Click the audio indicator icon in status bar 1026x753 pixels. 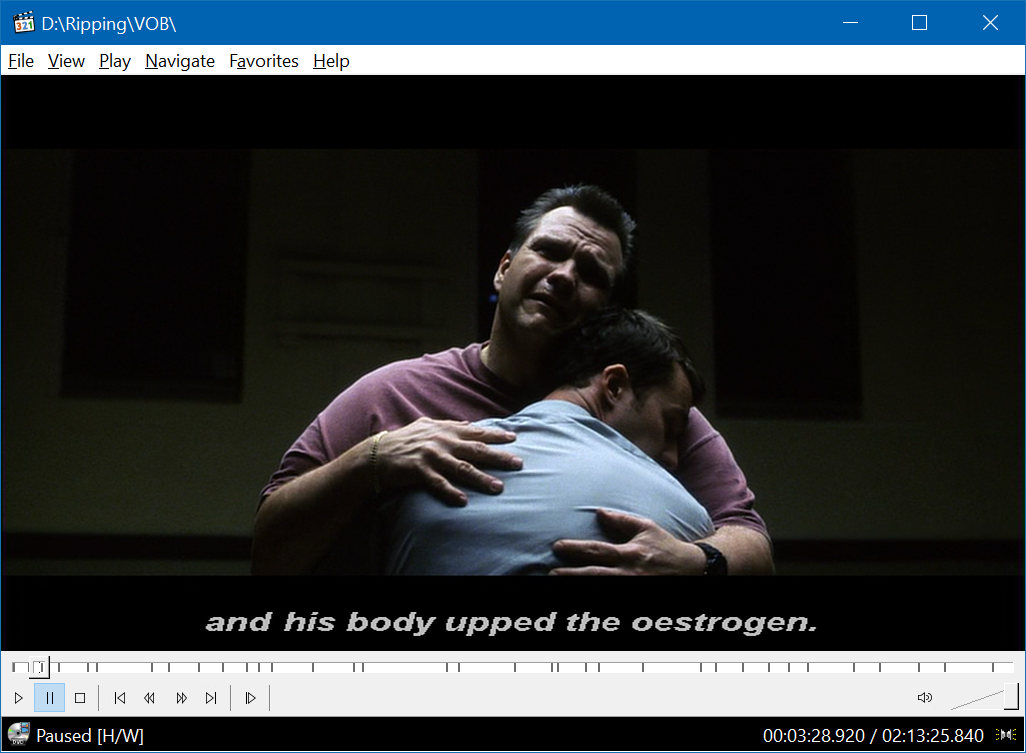(x=1006, y=735)
